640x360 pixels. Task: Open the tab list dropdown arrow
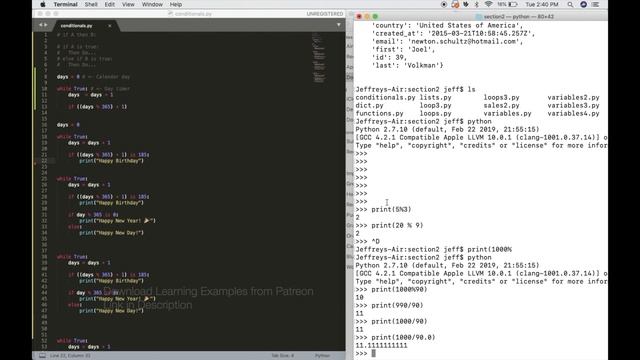pos(339,25)
